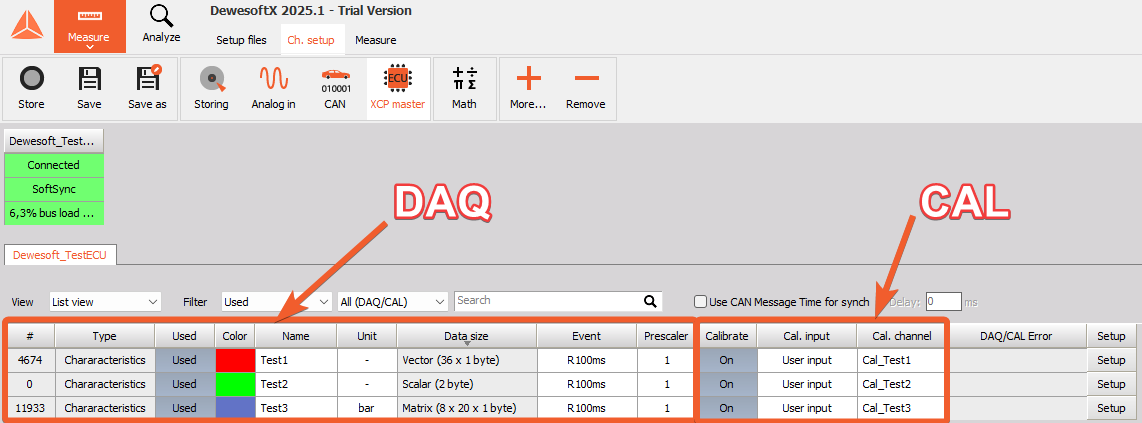Toggle Calibrate On for Cal_Test2 row
Image resolution: width=1142 pixels, height=423 pixels.
click(x=727, y=384)
